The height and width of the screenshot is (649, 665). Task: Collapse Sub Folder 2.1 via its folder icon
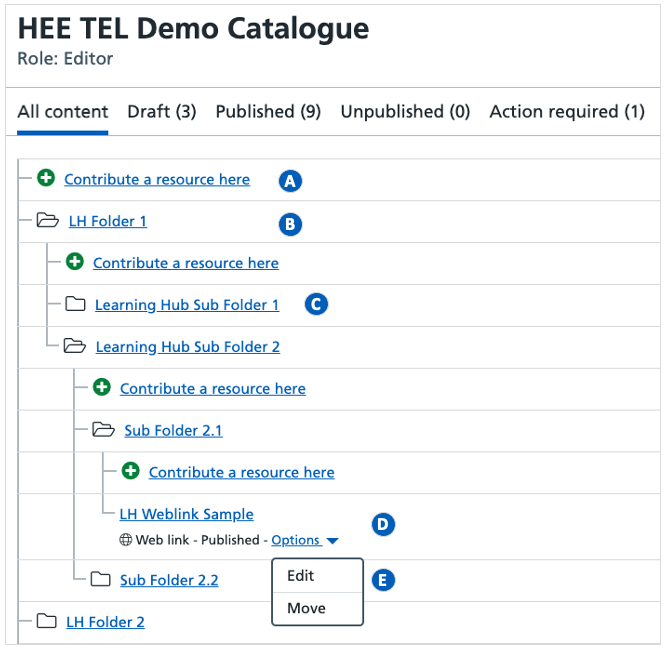pos(103,430)
